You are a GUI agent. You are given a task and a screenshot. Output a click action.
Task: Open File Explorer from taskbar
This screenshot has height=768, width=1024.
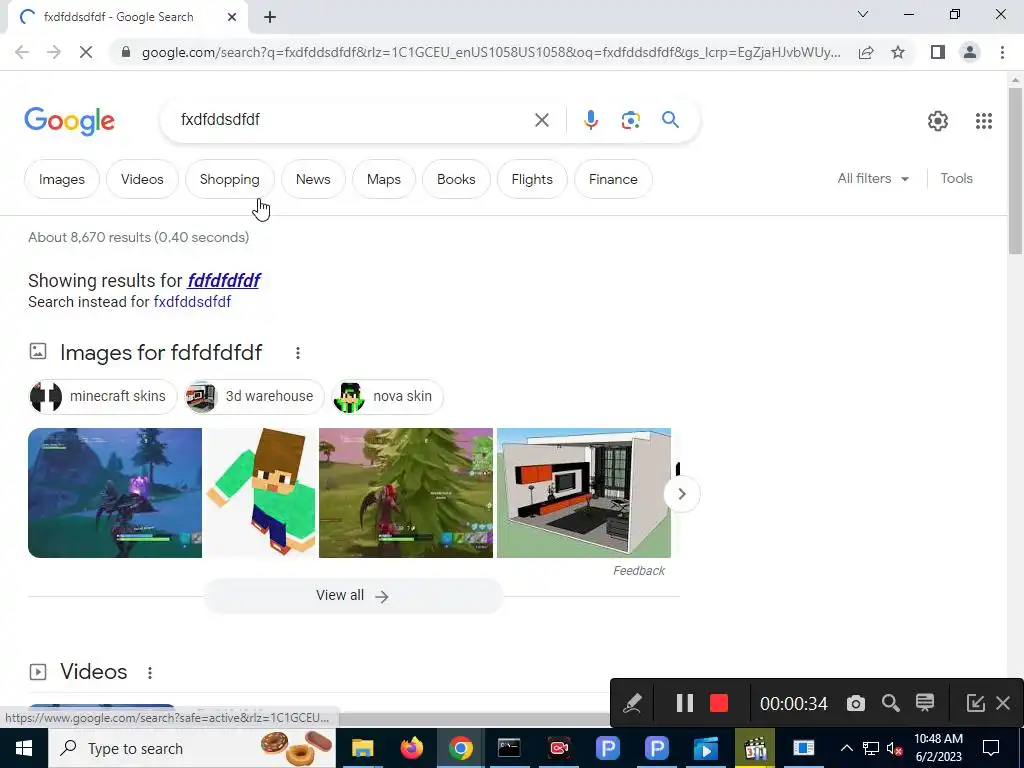[362, 748]
